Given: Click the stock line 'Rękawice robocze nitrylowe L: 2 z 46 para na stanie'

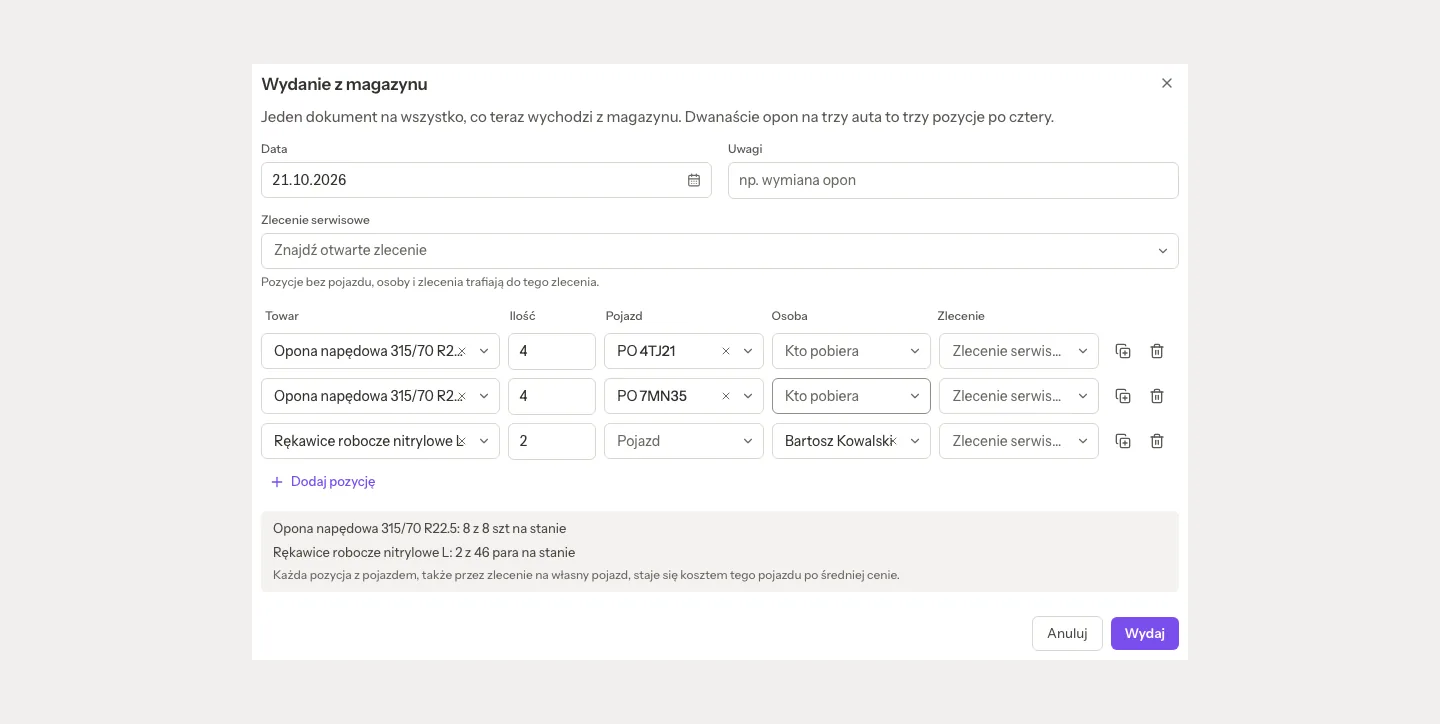Looking at the screenshot, I should click(424, 552).
